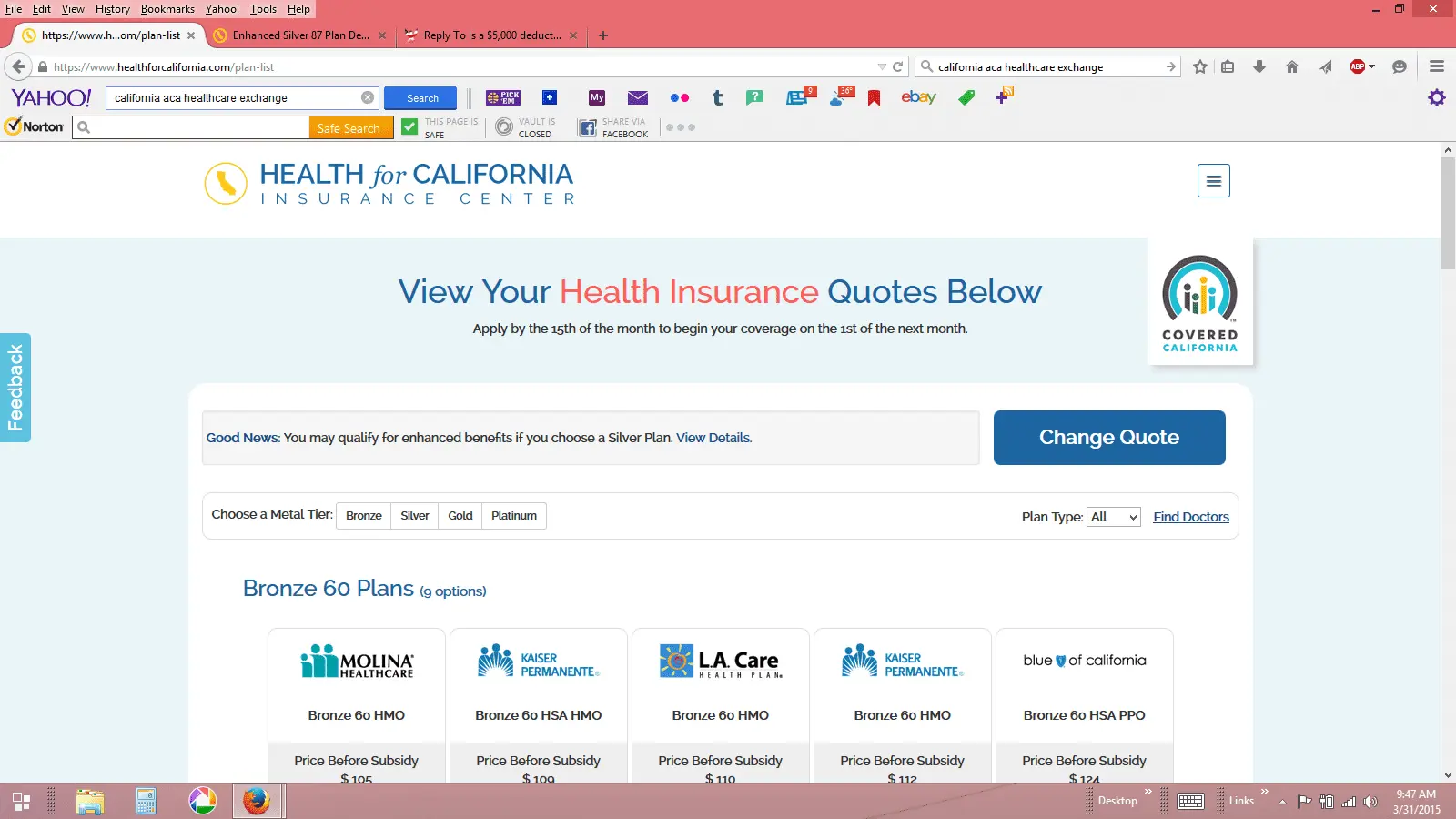Click the AdBlock Plus ABP icon

click(x=1358, y=66)
